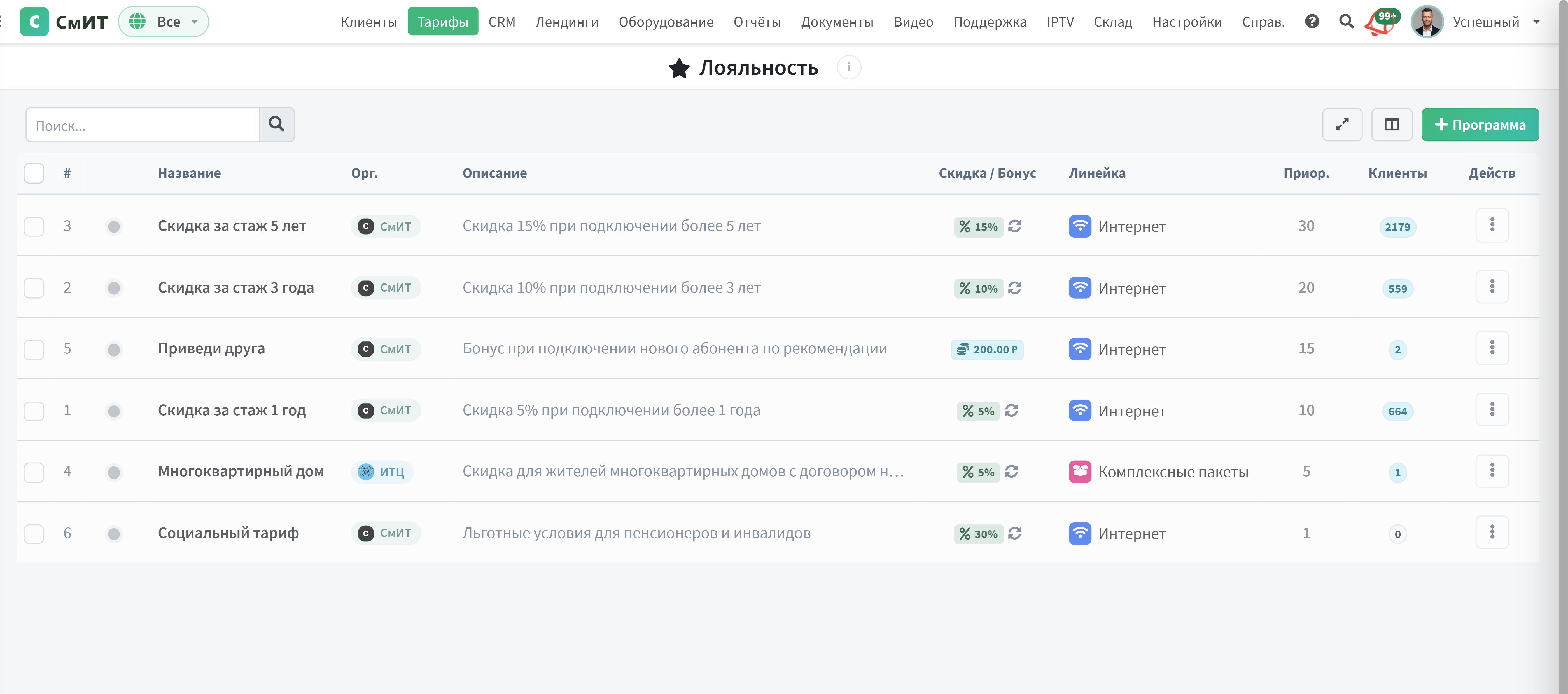Viewport: 1568px width, 694px height.
Task: Click СмИТ organization badge in Приведи друга row
Action: click(385, 349)
